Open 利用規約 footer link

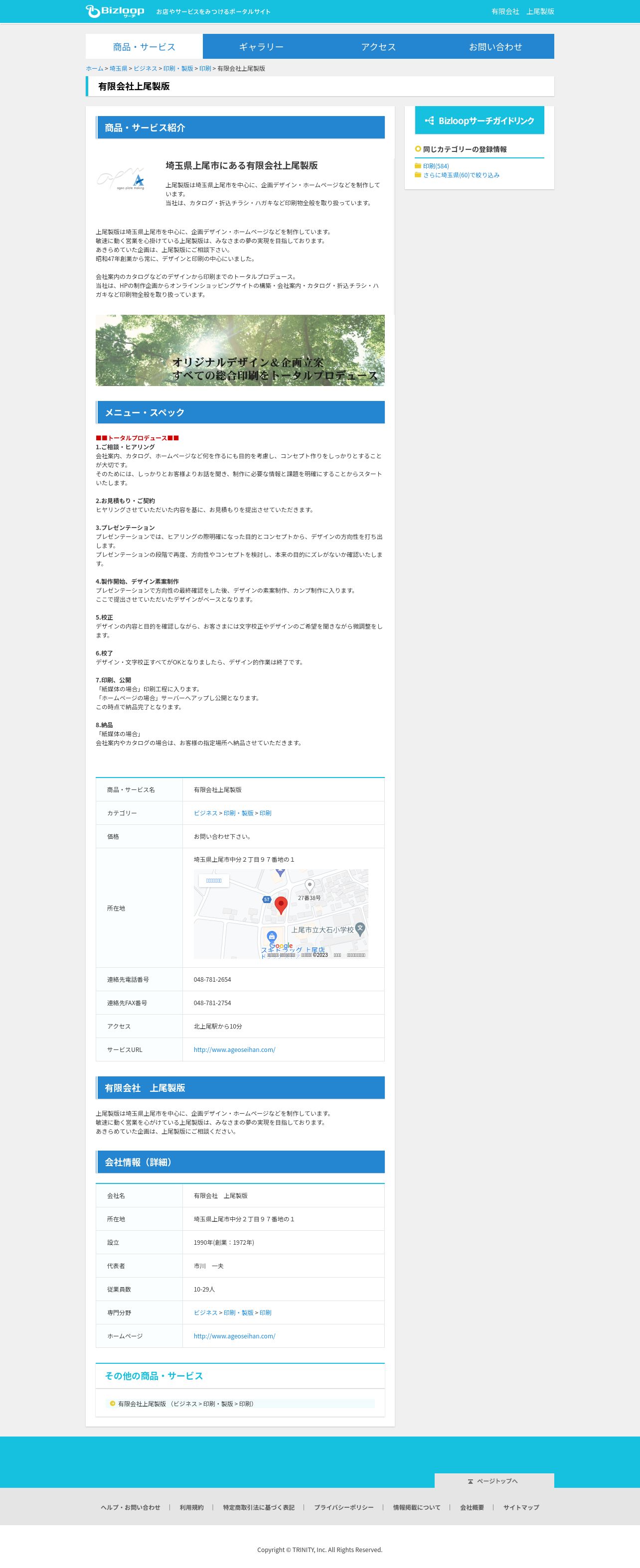point(191,1507)
